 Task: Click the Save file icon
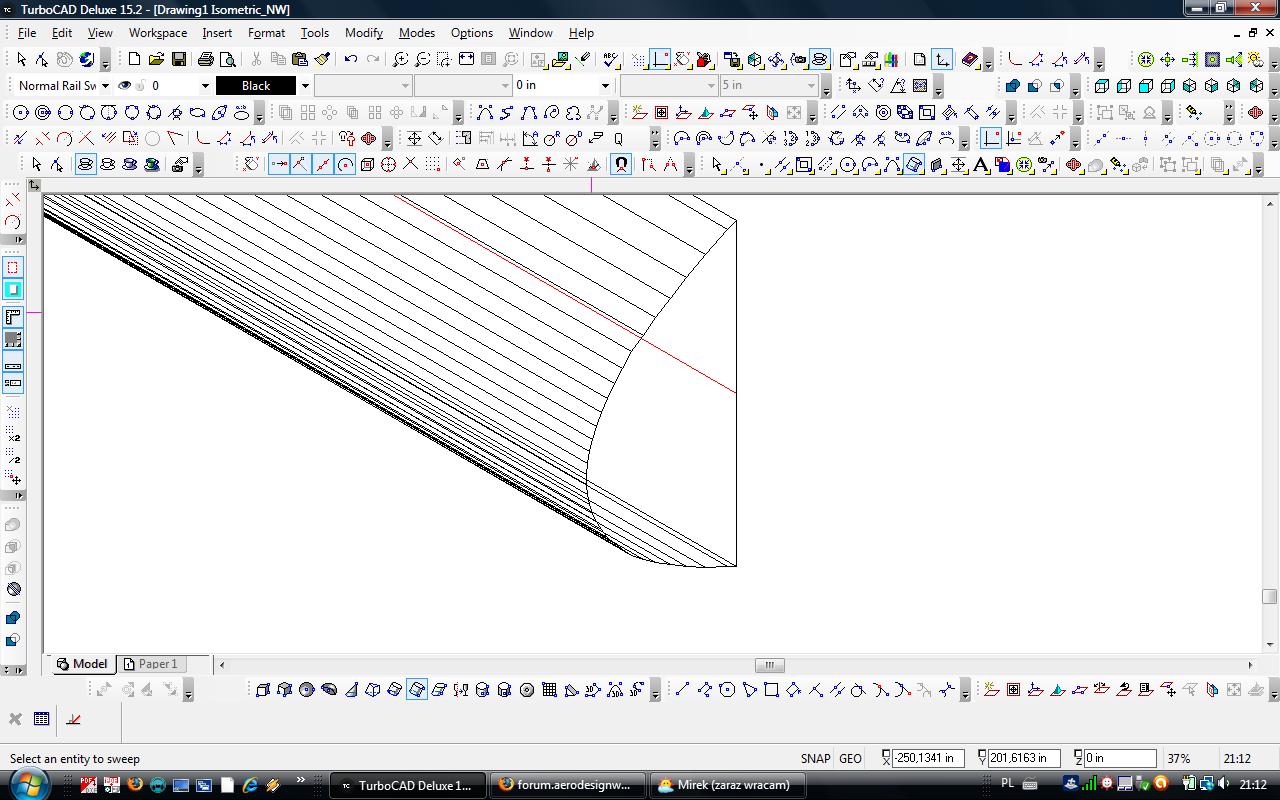[x=179, y=60]
